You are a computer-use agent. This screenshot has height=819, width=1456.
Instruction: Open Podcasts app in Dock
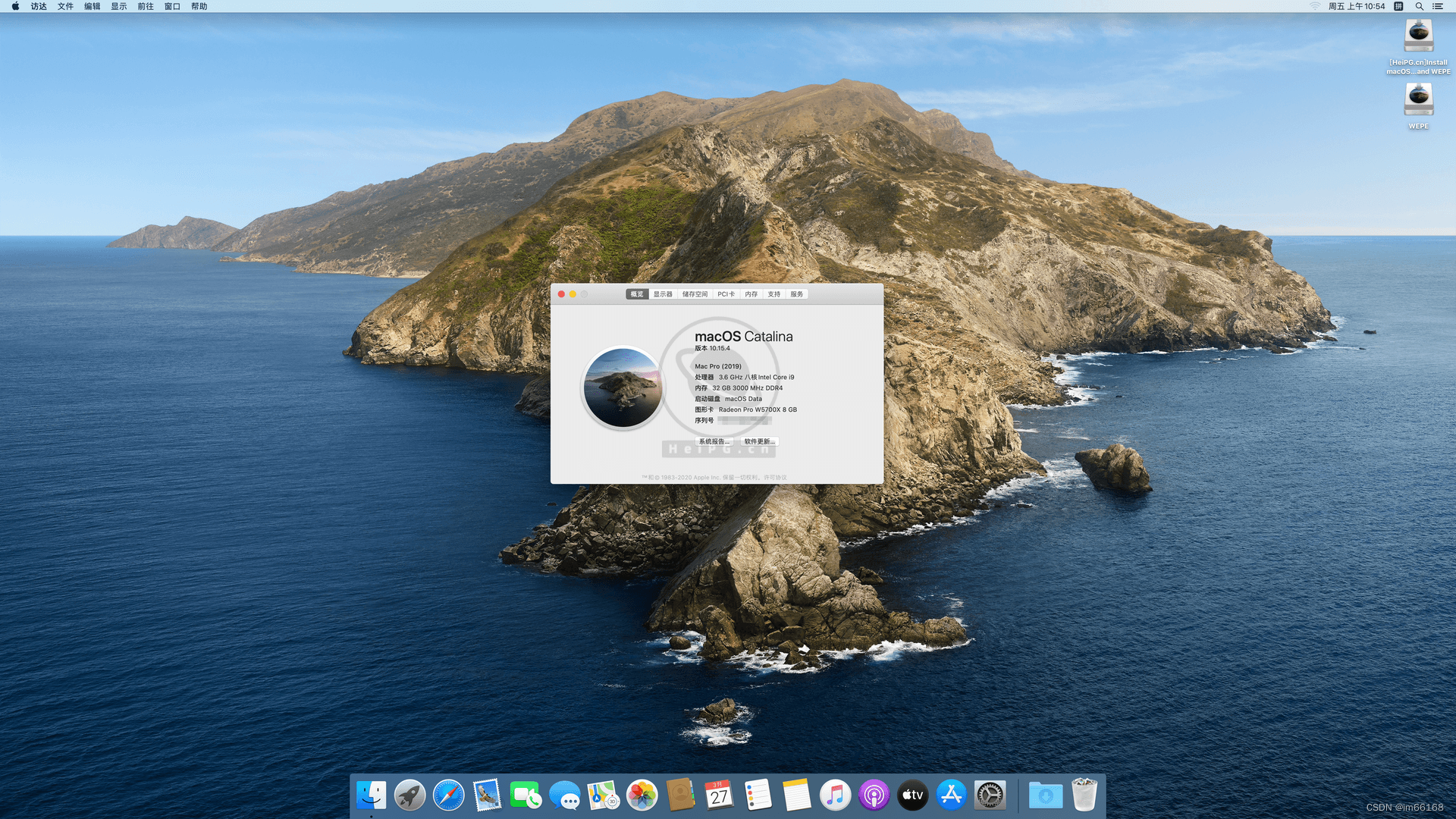coord(874,795)
